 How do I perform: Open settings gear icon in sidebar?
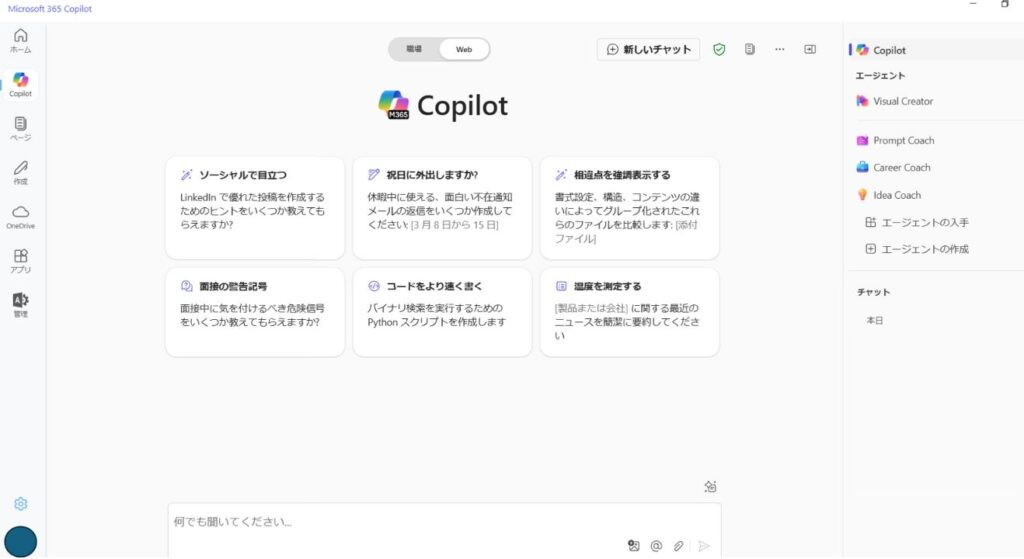[x=20, y=504]
